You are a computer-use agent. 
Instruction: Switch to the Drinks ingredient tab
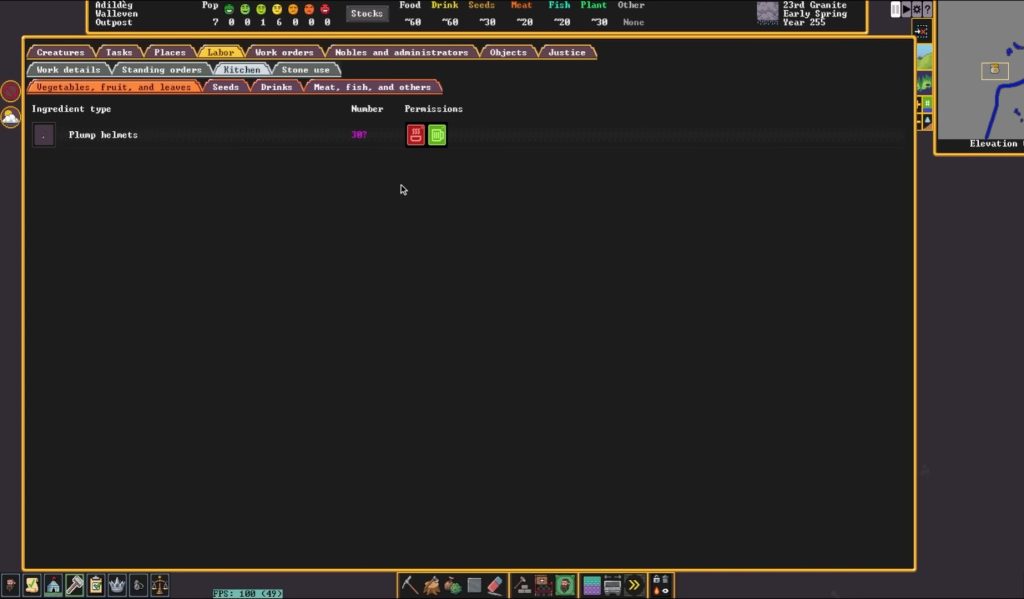pyautogui.click(x=276, y=87)
